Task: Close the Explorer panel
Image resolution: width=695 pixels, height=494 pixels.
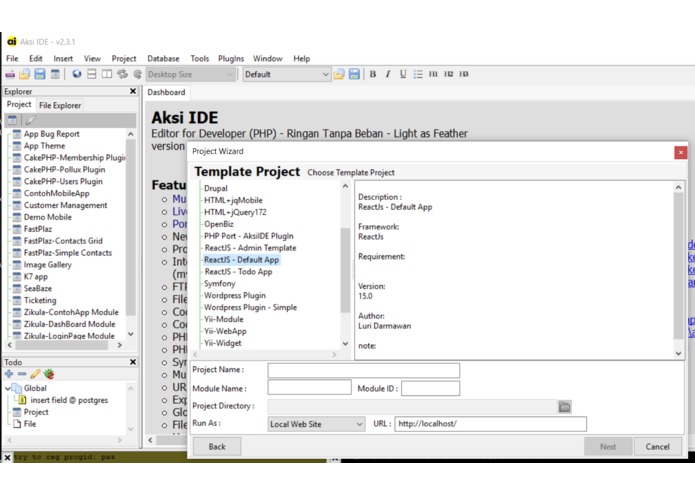Action: 133,91
